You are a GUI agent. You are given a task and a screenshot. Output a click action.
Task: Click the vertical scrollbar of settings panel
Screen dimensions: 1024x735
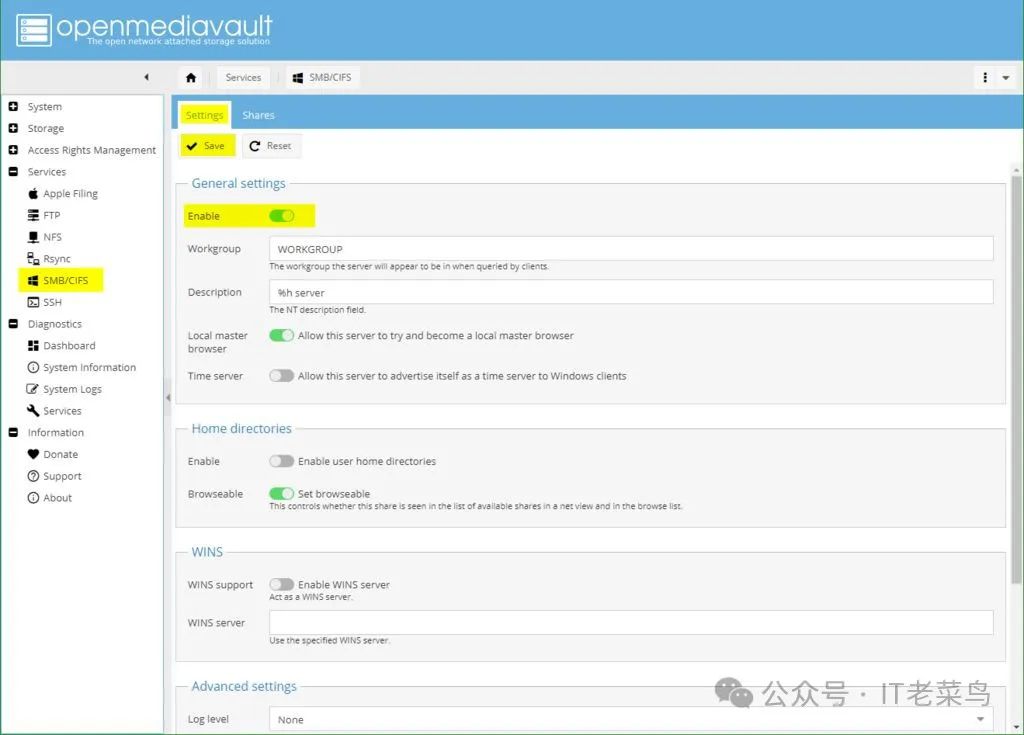(1016, 379)
